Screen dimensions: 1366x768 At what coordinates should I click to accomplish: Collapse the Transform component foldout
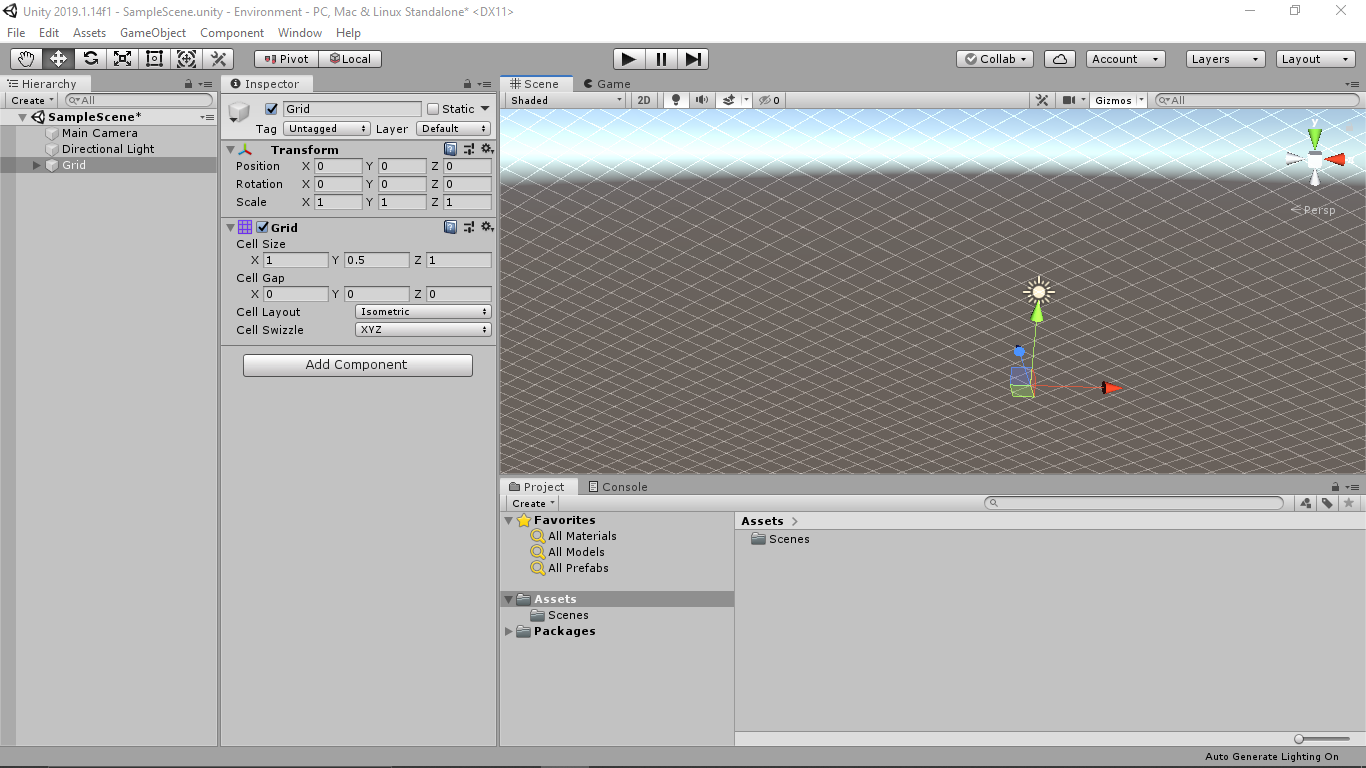point(229,149)
